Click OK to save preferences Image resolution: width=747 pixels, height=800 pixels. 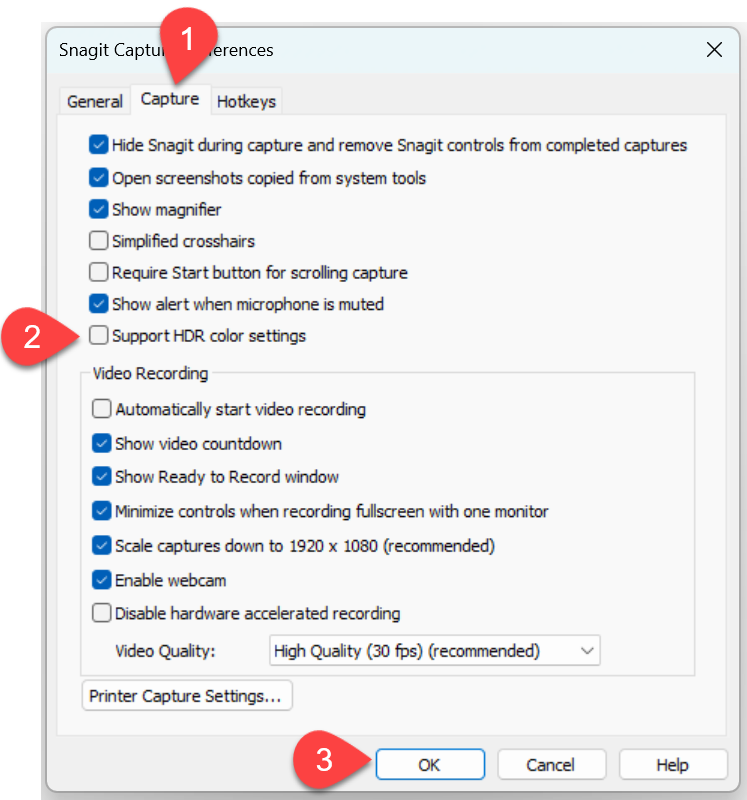(429, 765)
